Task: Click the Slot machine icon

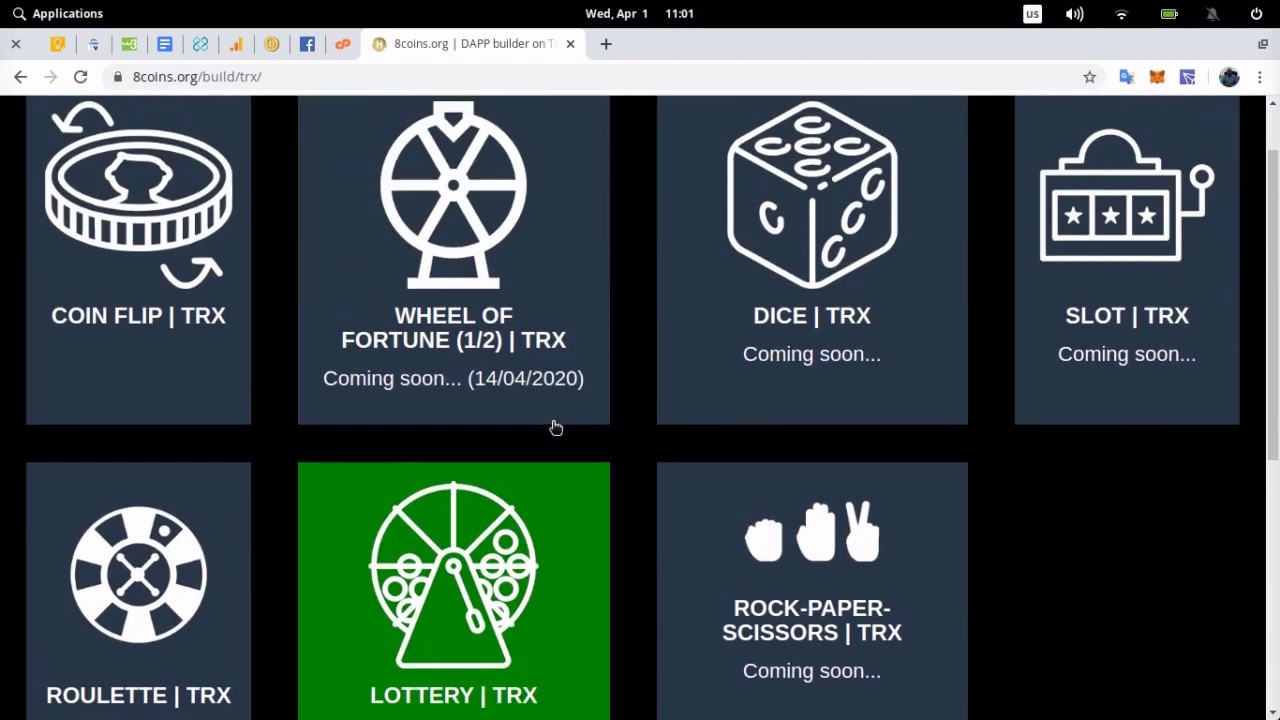Action: pos(1127,196)
